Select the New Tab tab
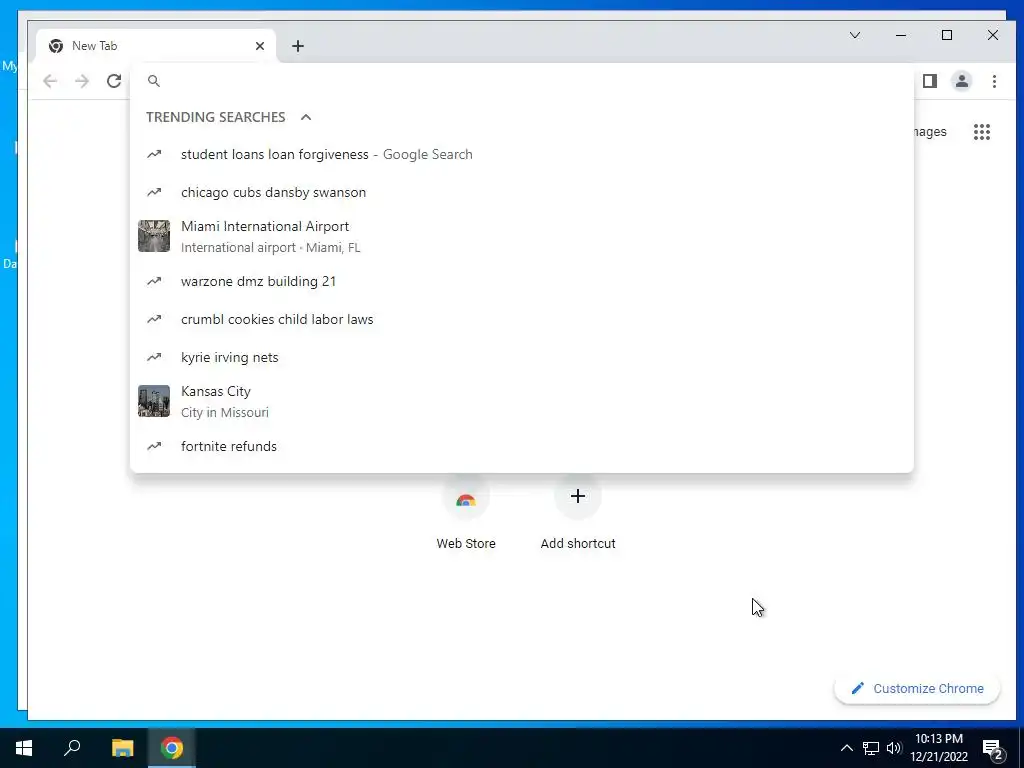Viewport: 1024px width, 768px height. point(156,46)
